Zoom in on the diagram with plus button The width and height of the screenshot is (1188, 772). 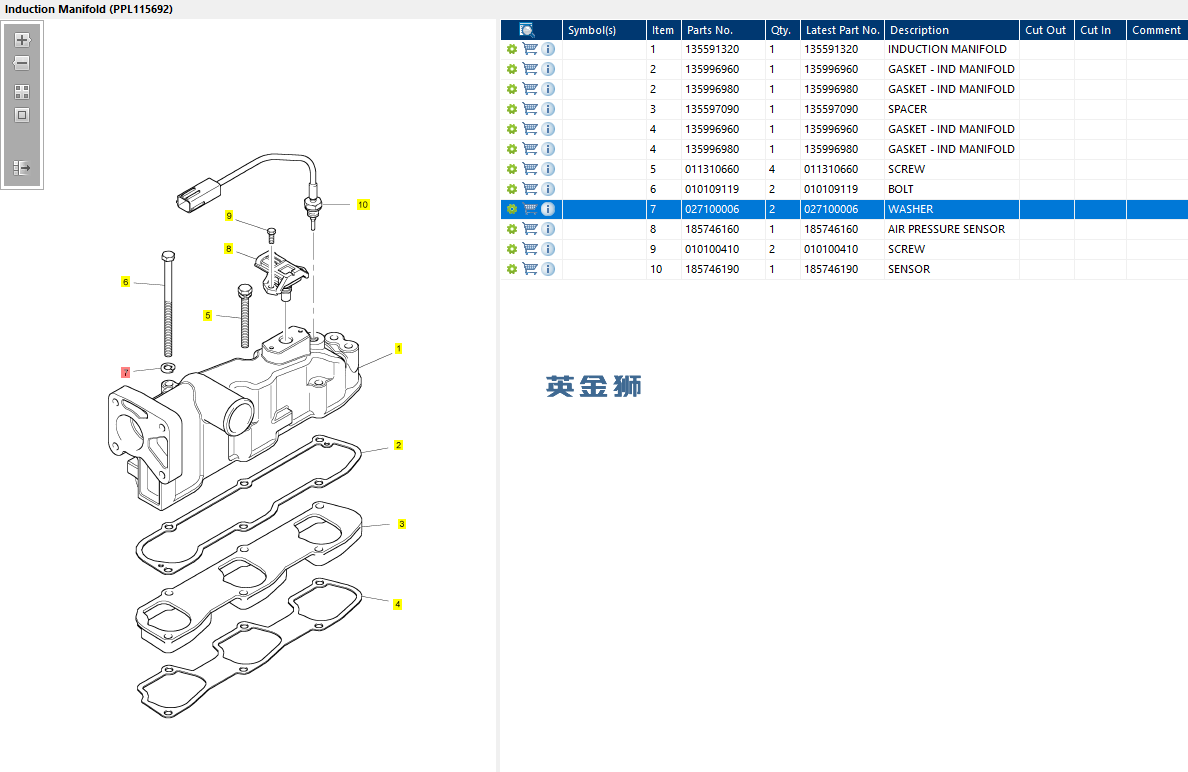point(22,40)
